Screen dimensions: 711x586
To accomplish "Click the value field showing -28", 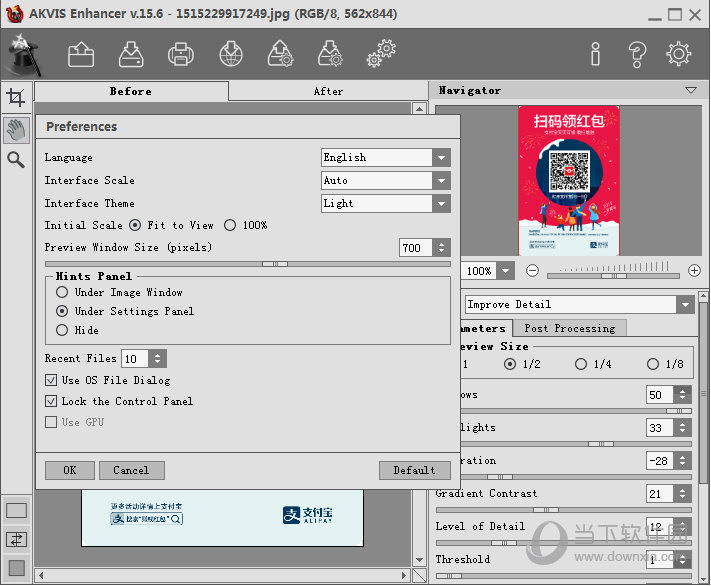I will coord(660,461).
